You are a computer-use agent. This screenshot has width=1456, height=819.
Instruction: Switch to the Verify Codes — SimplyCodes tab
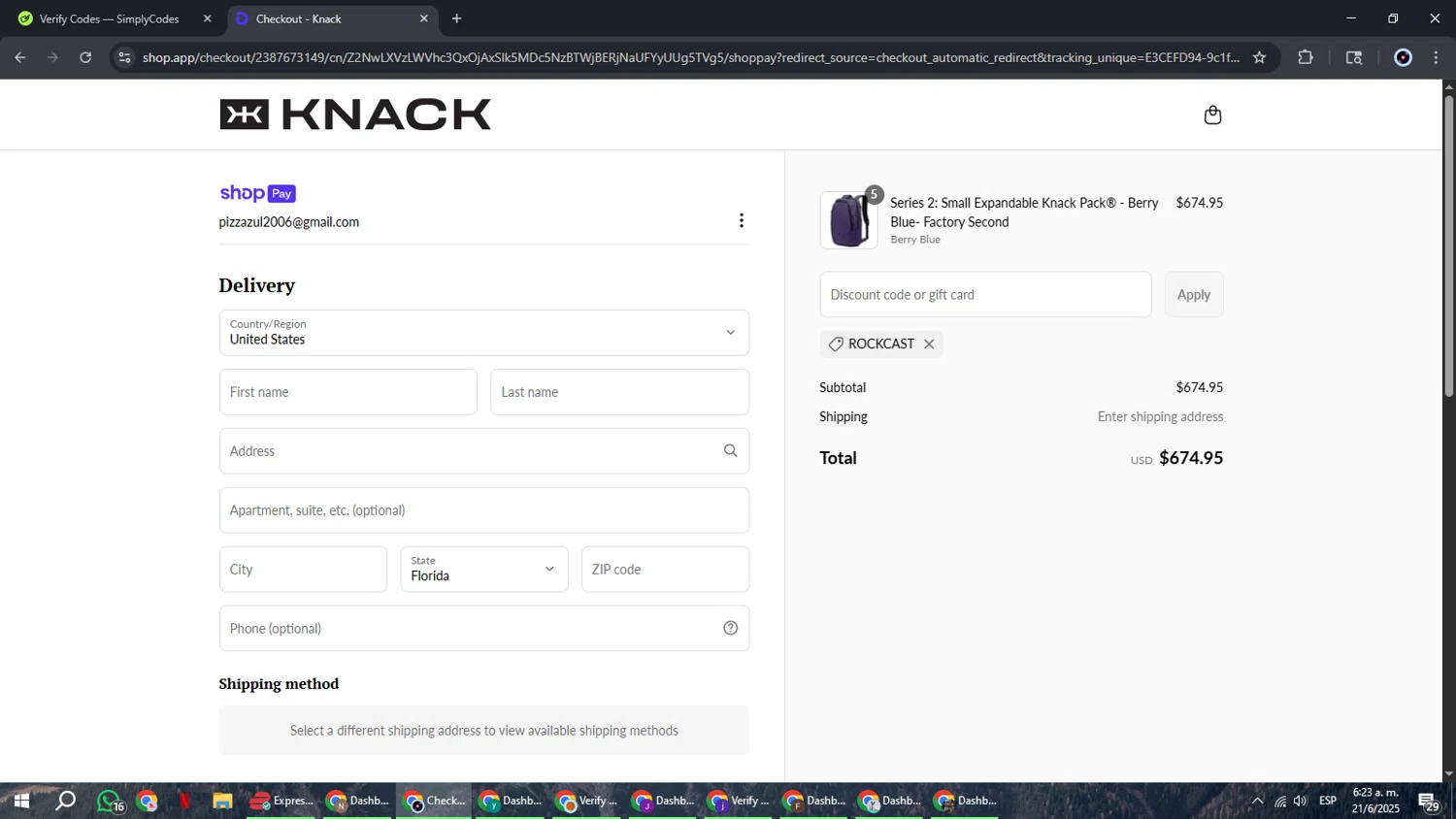(113, 18)
